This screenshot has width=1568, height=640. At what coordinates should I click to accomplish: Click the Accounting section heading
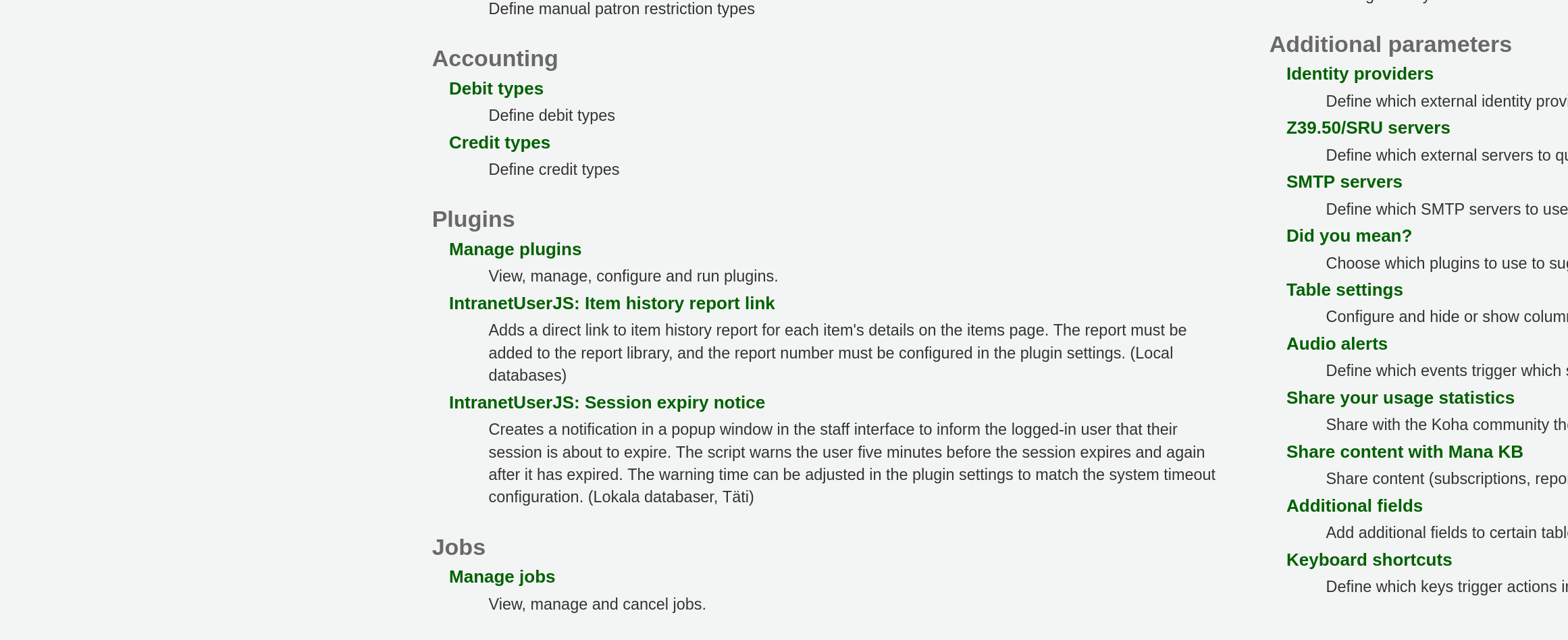click(494, 59)
